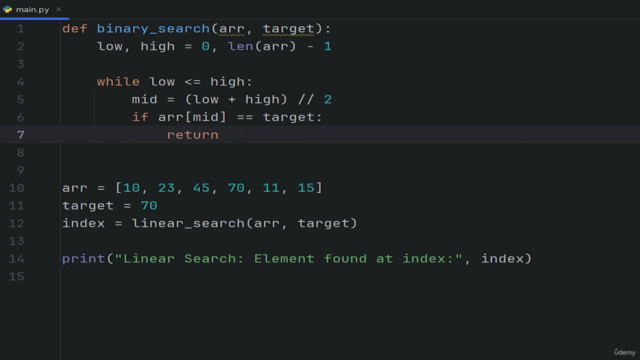Viewport: 640px width, 360px height.
Task: Click value 70 in 'target = 70'
Action: pyautogui.click(x=149, y=205)
